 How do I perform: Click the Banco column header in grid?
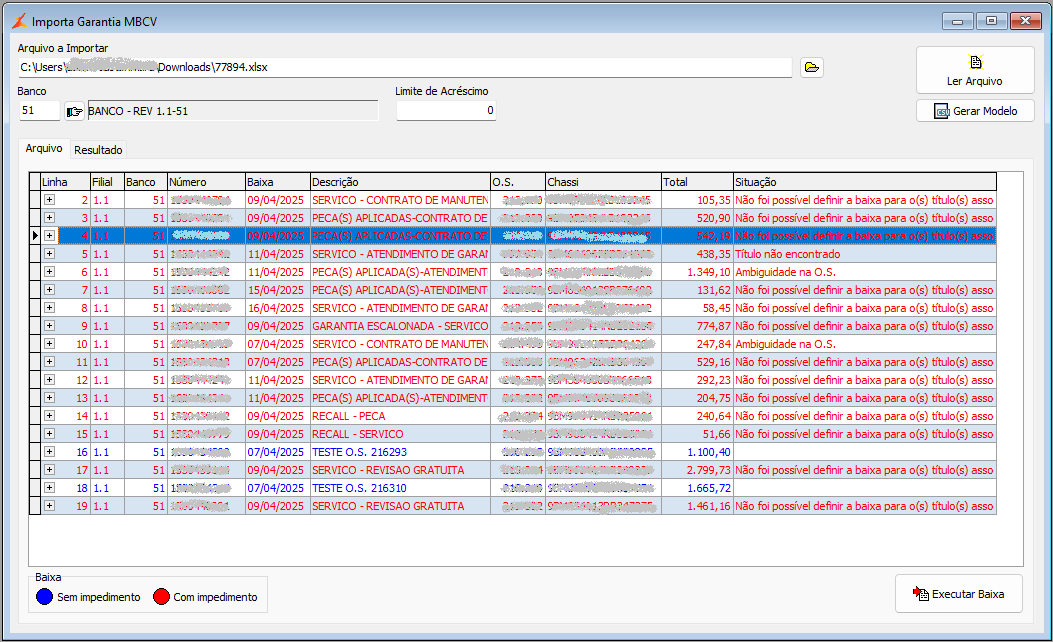click(x=146, y=182)
